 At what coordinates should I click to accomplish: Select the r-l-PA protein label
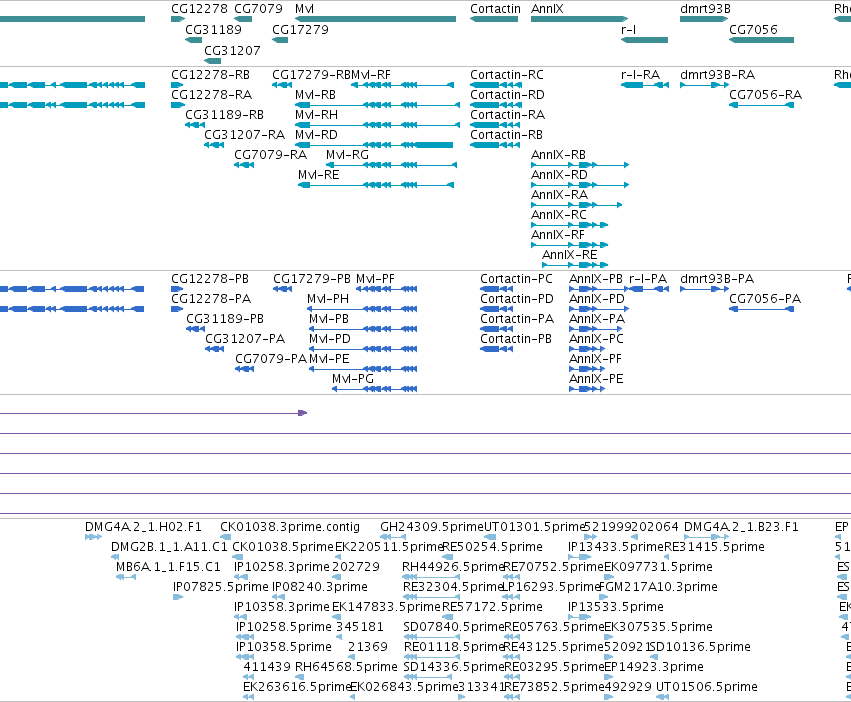(648, 279)
